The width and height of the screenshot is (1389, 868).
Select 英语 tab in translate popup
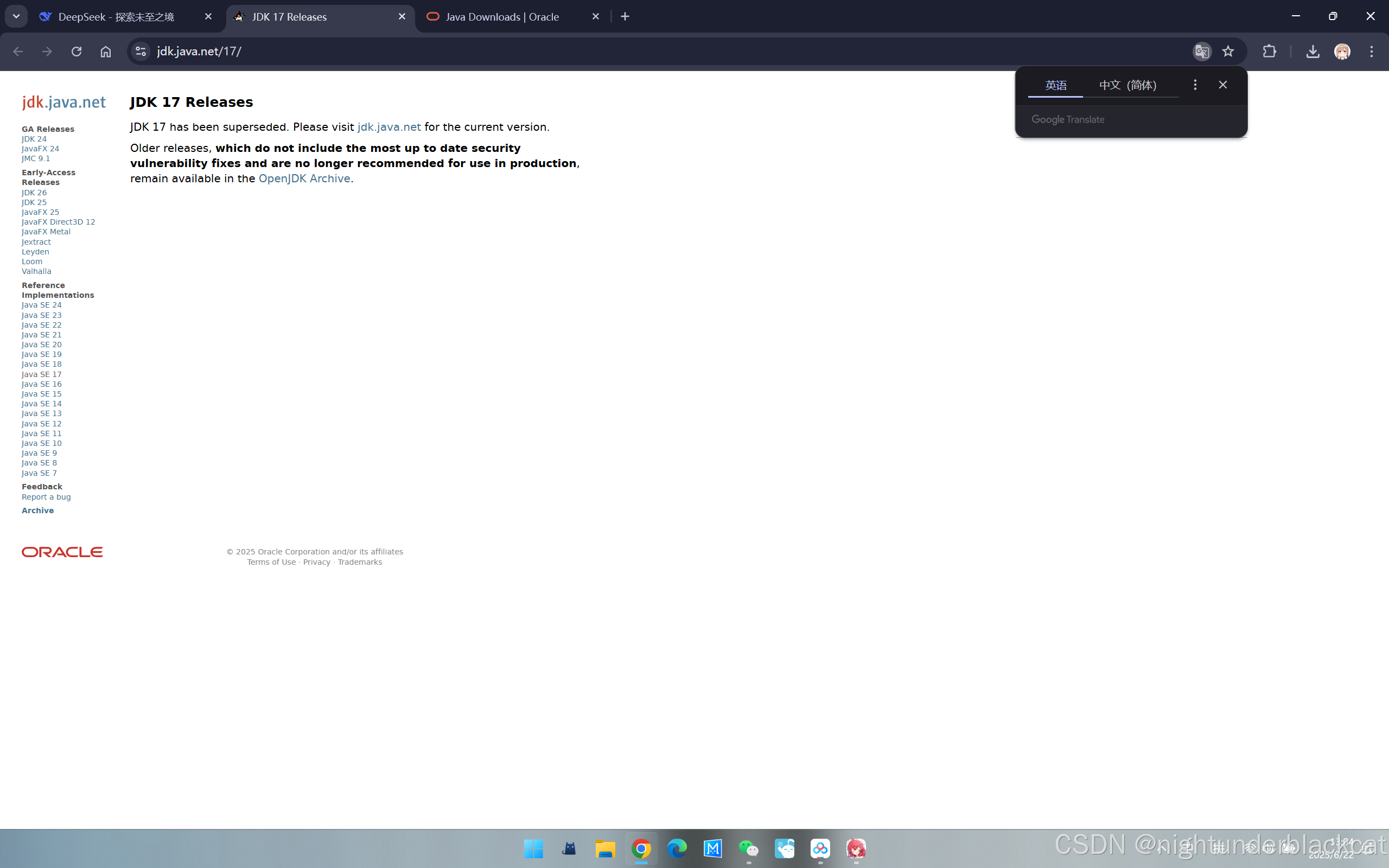tap(1055, 85)
